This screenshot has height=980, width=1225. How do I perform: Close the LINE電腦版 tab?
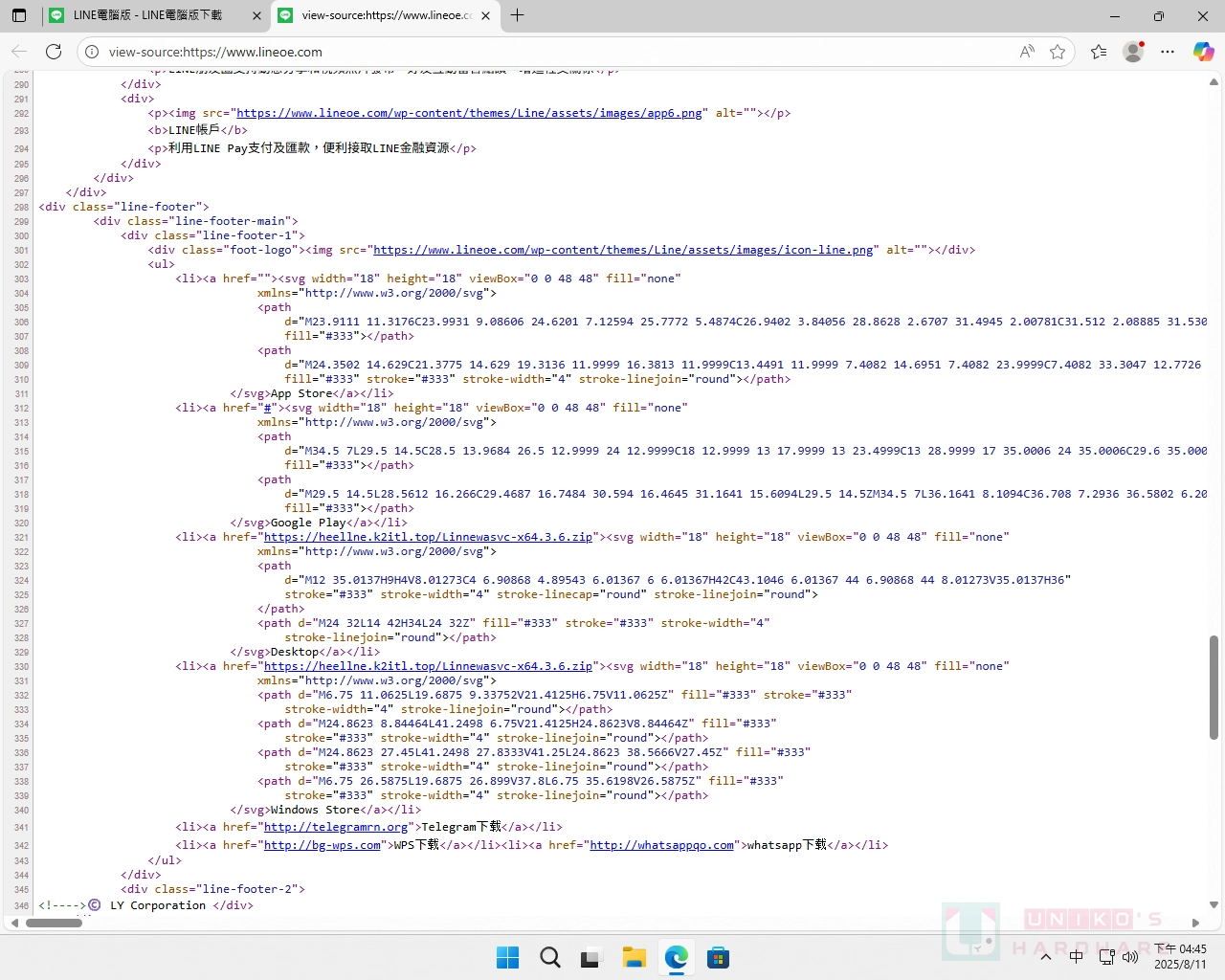pos(256,15)
